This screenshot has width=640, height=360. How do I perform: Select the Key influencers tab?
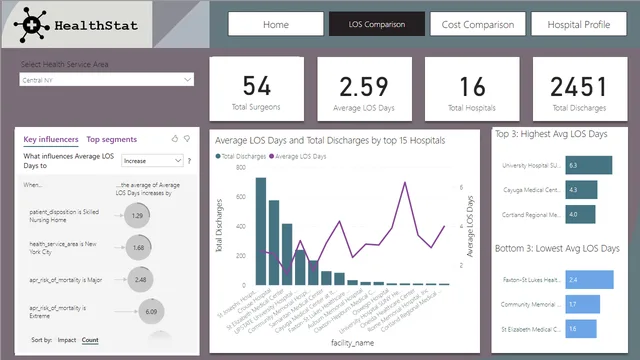tap(51, 140)
